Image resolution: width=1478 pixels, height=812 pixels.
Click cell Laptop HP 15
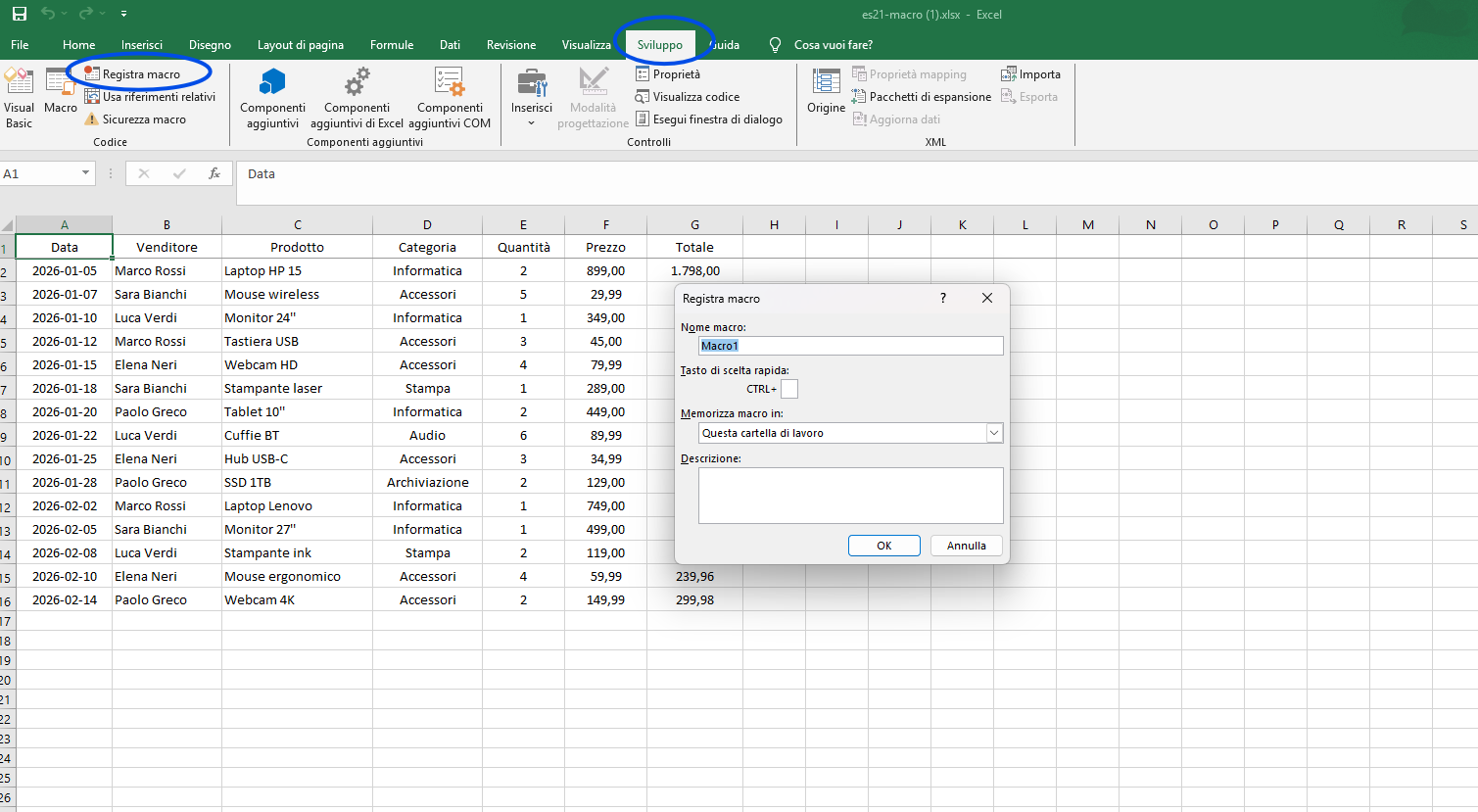297,271
